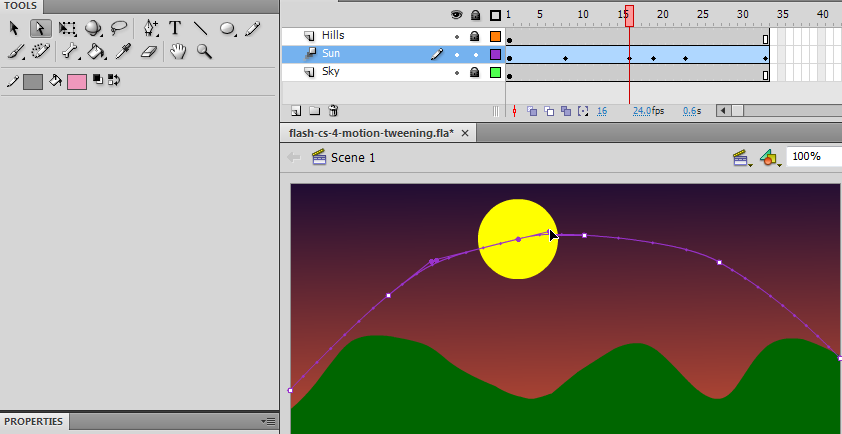Select the Free Transform tool
This screenshot has height=434, width=842.
click(x=68, y=28)
